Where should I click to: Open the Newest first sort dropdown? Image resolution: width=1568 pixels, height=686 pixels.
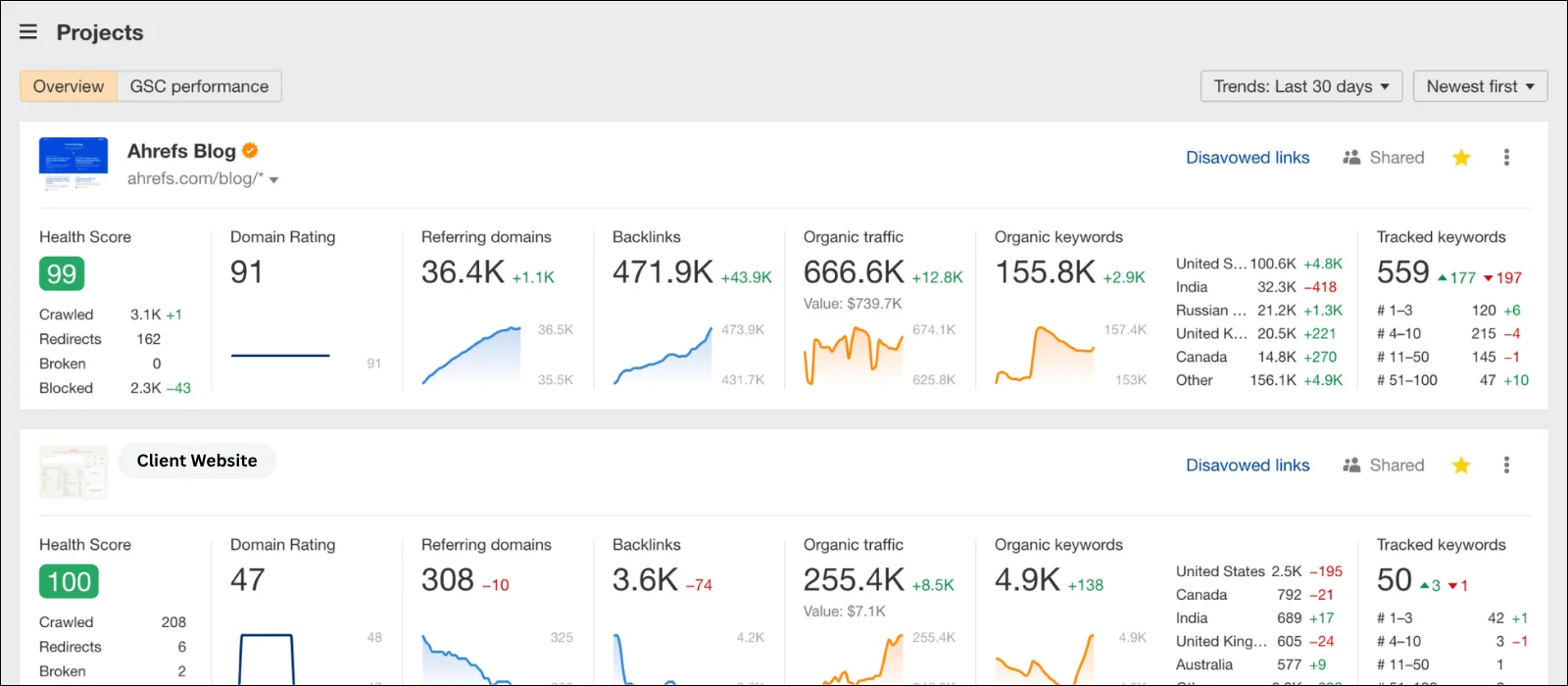[1481, 86]
